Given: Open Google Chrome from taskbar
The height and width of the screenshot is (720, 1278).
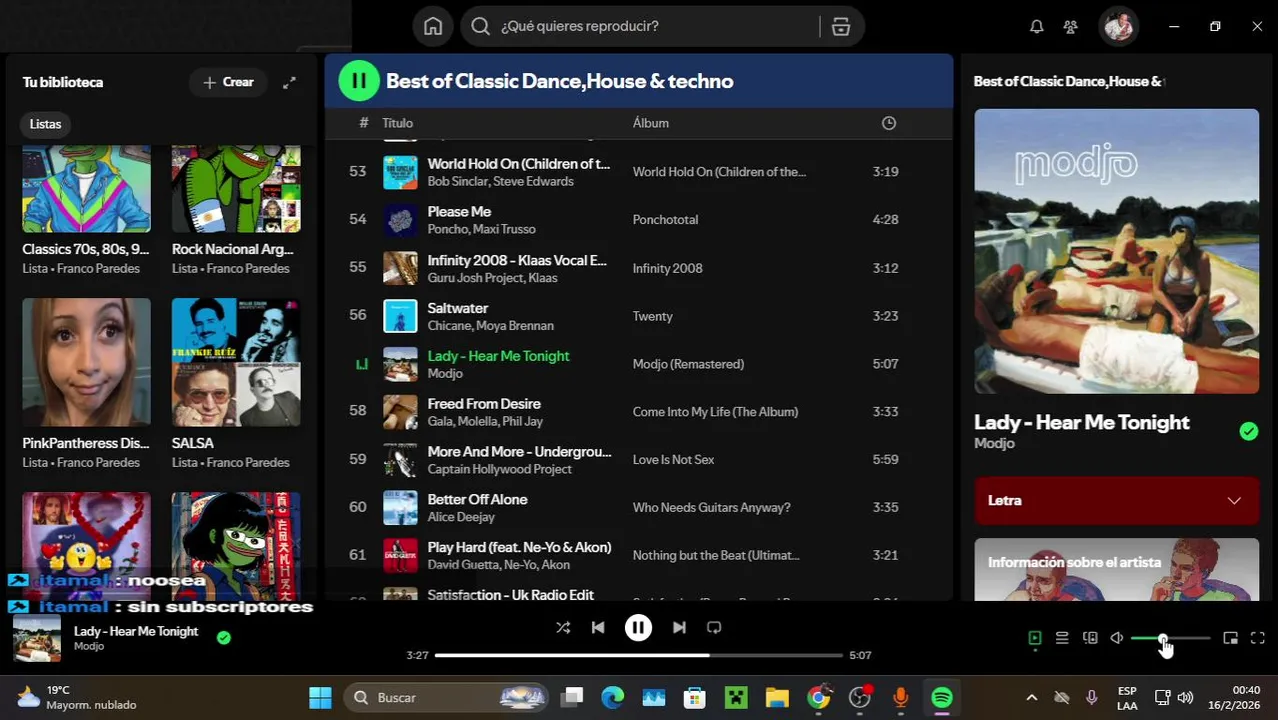Looking at the screenshot, I should point(819,698).
